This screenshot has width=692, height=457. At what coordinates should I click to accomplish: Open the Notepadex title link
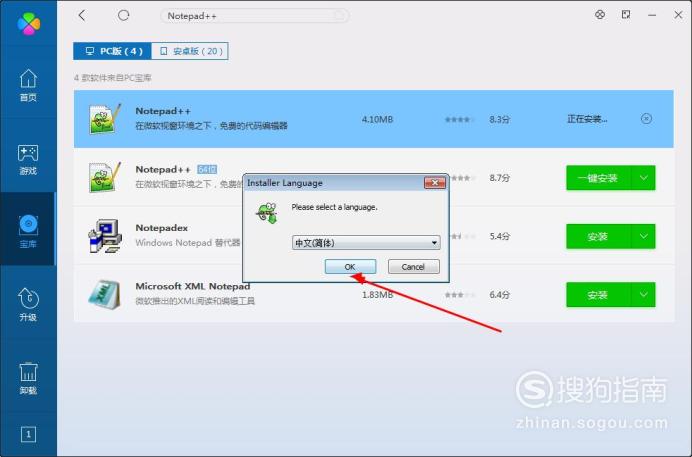point(162,228)
